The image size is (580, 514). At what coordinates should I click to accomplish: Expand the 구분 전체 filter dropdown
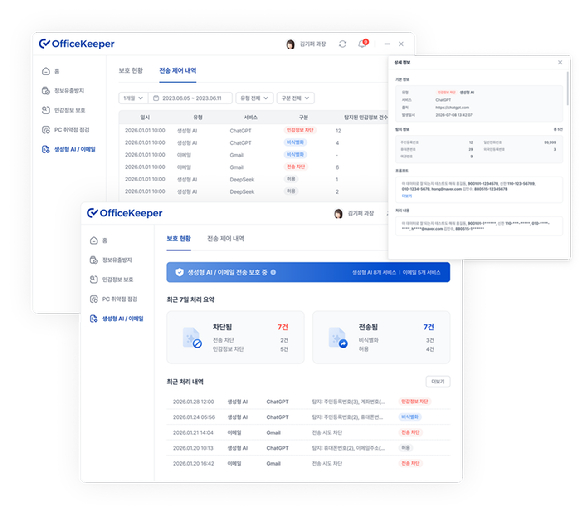pos(296,98)
